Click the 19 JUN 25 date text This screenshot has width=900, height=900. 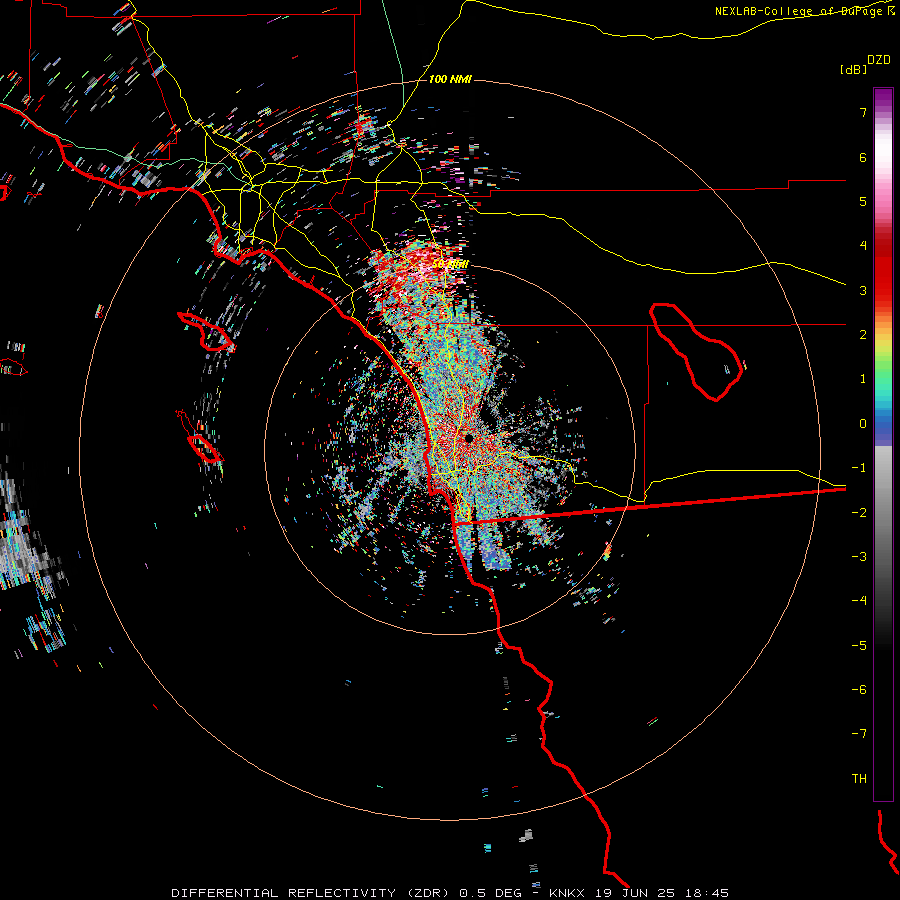point(633,893)
